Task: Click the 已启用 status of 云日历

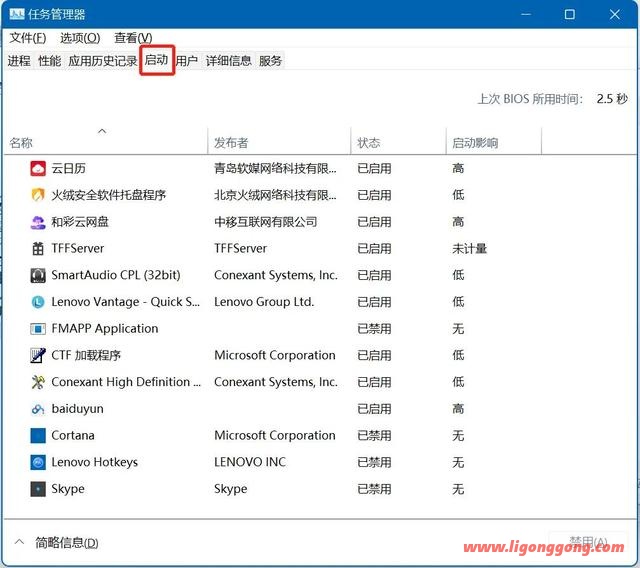Action: click(x=374, y=168)
